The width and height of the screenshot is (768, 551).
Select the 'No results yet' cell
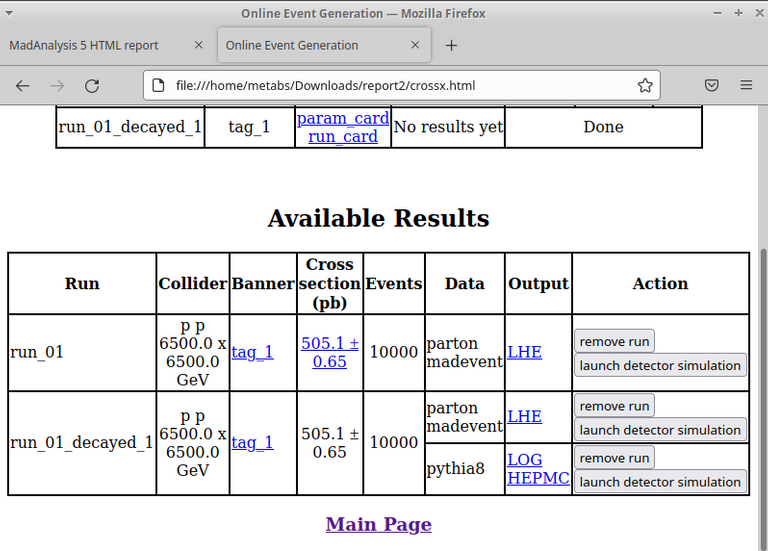coord(448,127)
